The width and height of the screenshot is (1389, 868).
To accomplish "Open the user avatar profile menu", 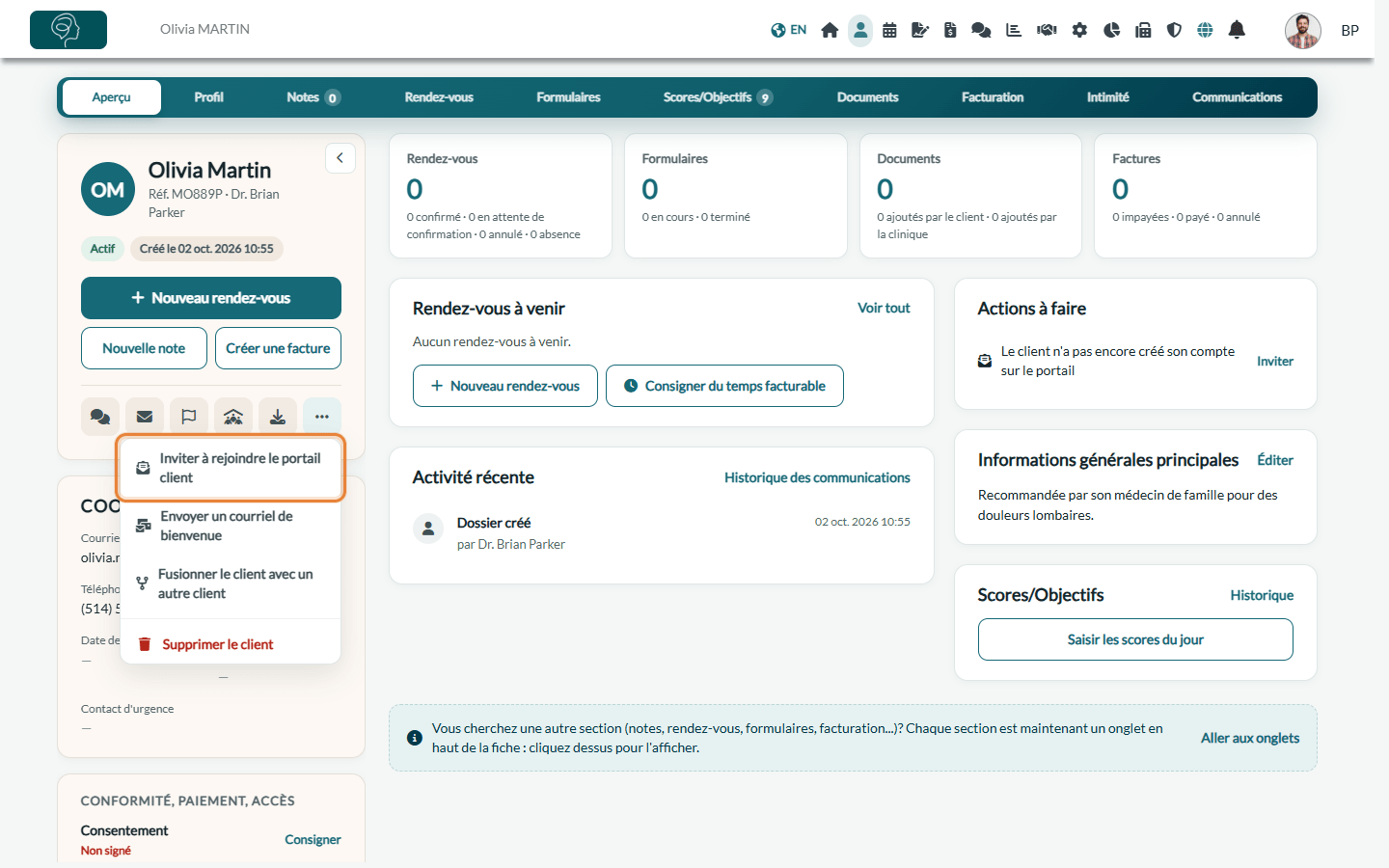I will (x=1303, y=30).
